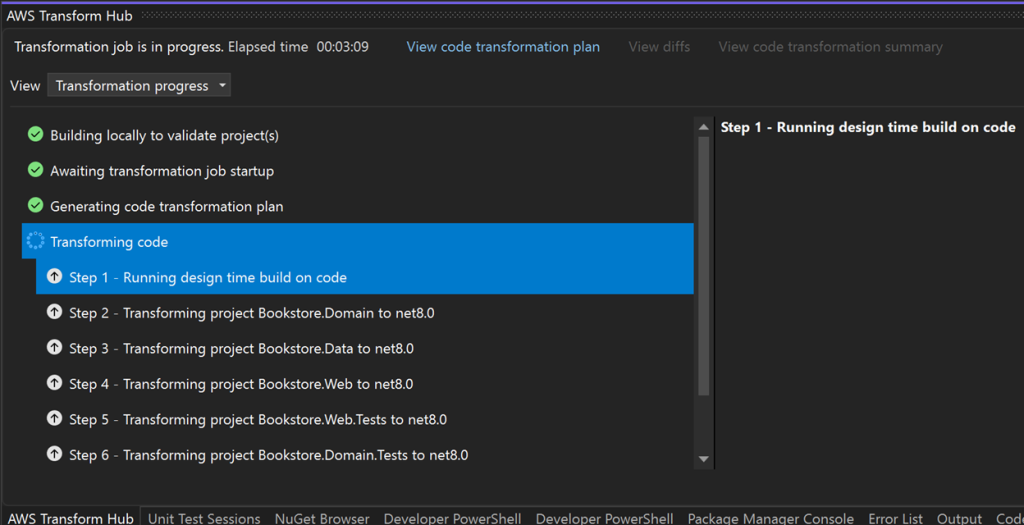Select Step 3 Transforming project Bookstore.Data row
The height and width of the screenshot is (525, 1024).
[365, 348]
